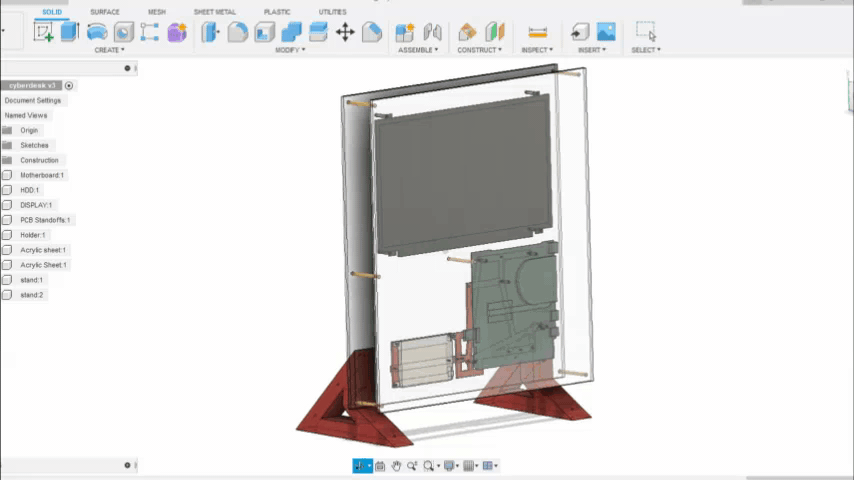Click the Document Settings entry
This screenshot has width=854, height=480.
pos(33,100)
